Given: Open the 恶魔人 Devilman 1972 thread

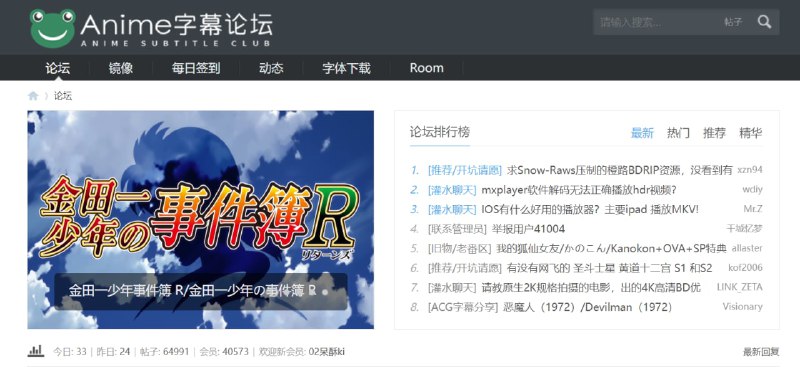Looking at the screenshot, I should click(588, 307).
